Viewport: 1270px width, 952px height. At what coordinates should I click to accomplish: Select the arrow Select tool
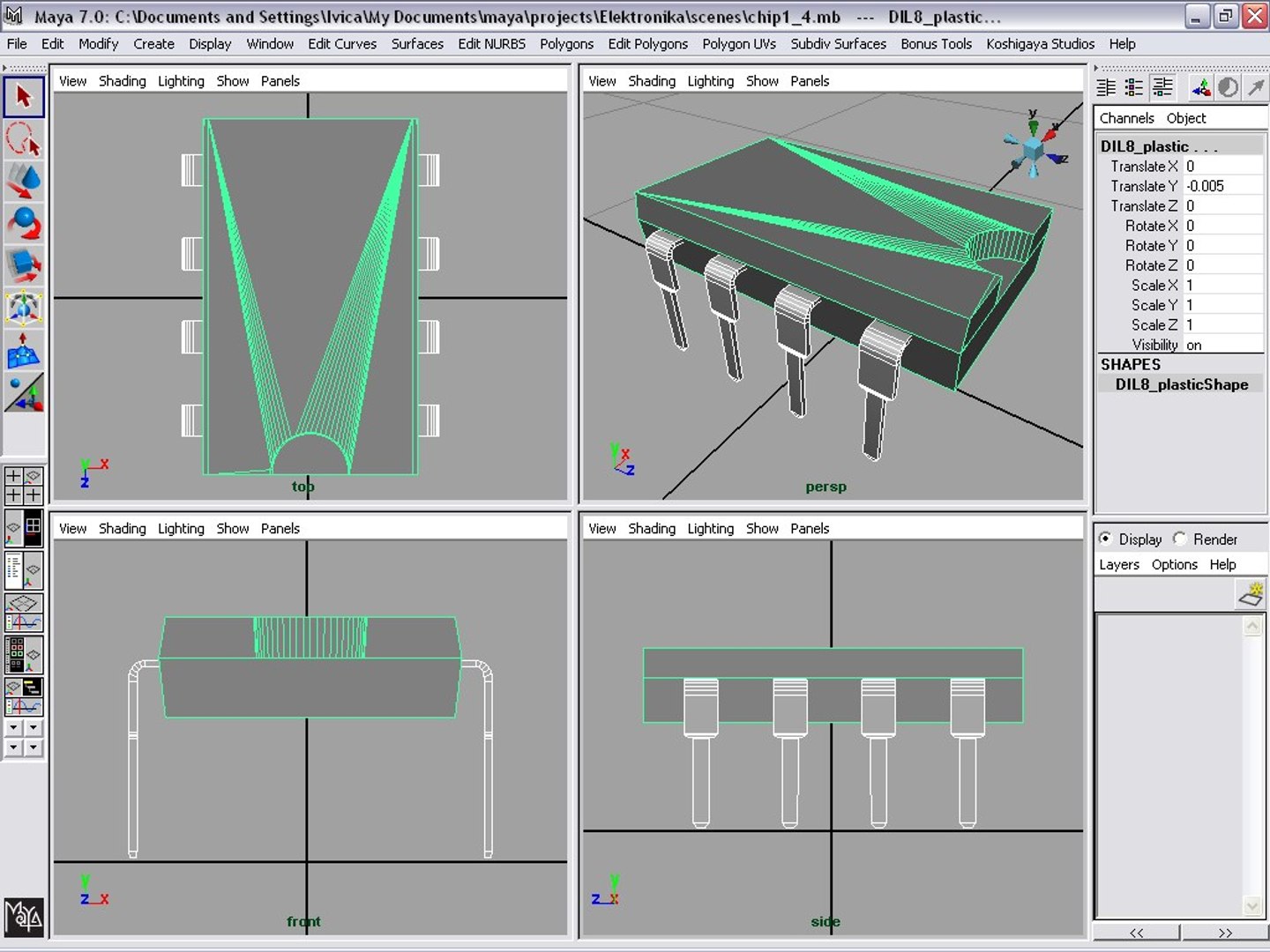[x=24, y=96]
